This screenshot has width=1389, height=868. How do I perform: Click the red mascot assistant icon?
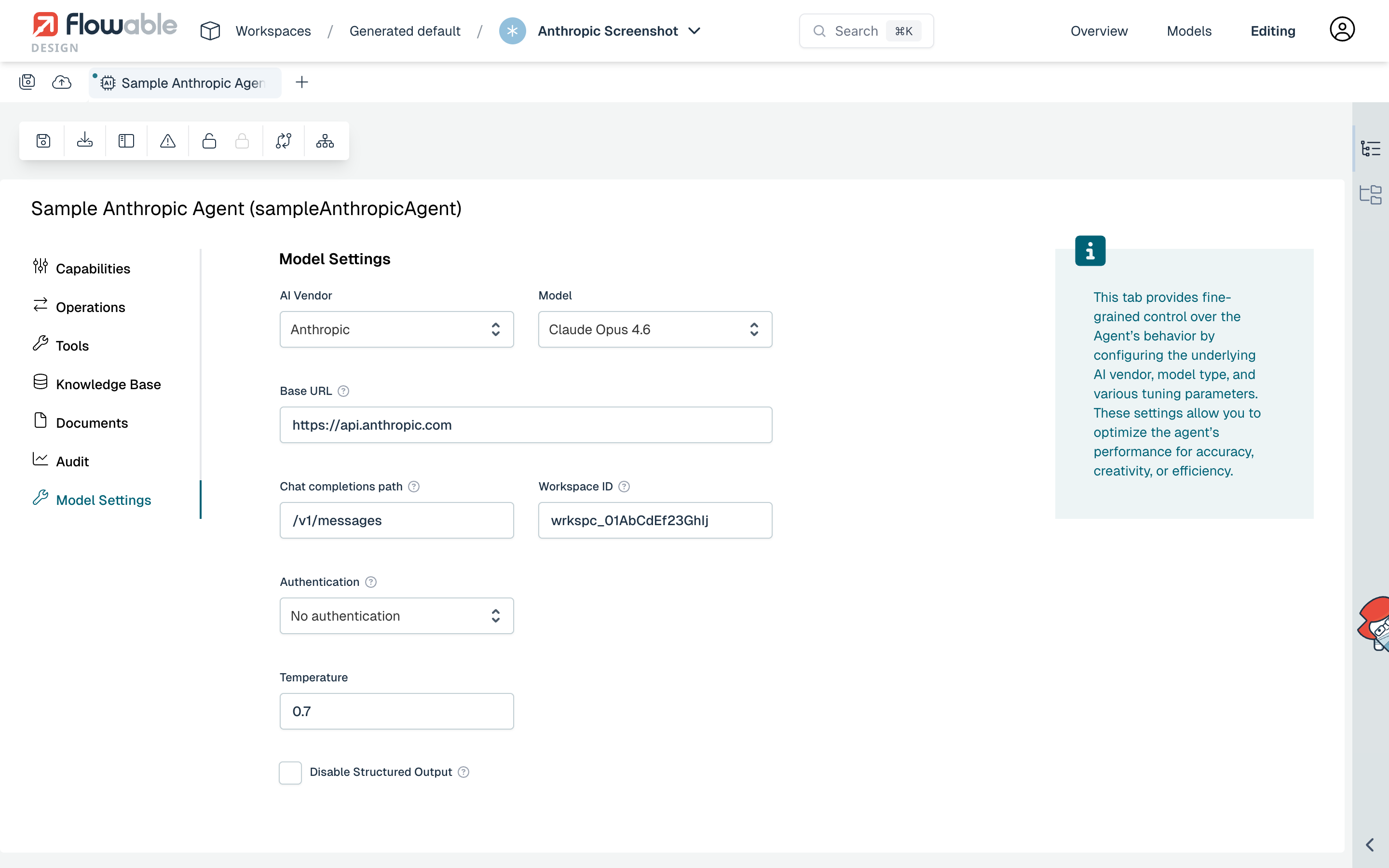click(x=1374, y=624)
